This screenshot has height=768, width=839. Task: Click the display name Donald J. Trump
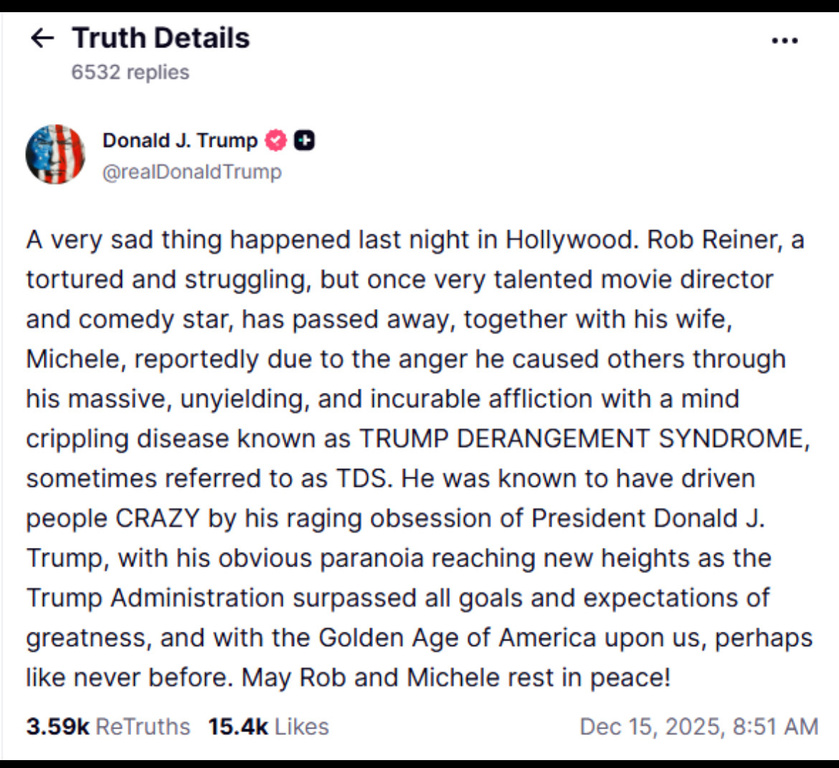(x=180, y=141)
